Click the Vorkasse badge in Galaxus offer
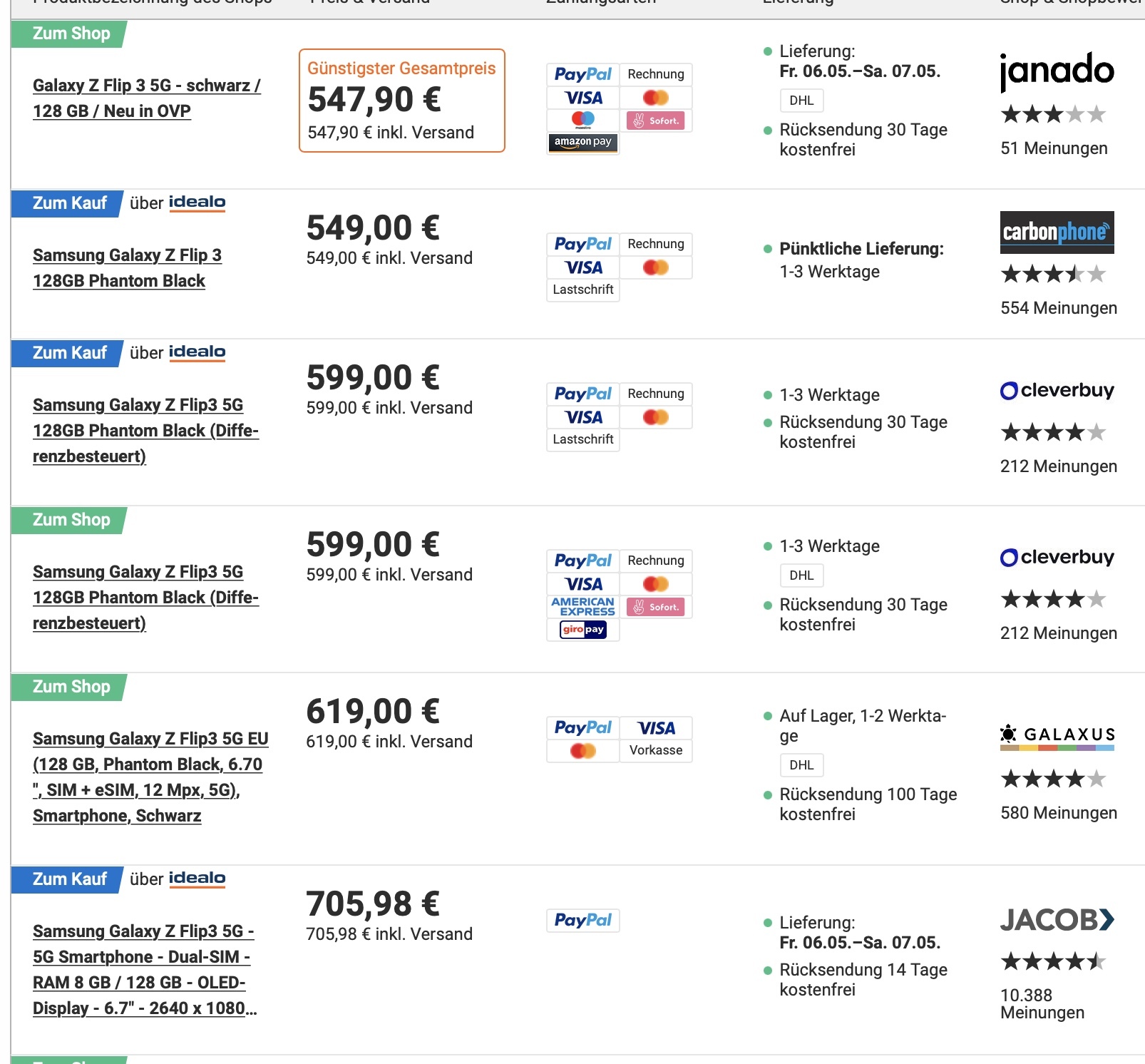The width and height of the screenshot is (1145, 1064). (656, 750)
